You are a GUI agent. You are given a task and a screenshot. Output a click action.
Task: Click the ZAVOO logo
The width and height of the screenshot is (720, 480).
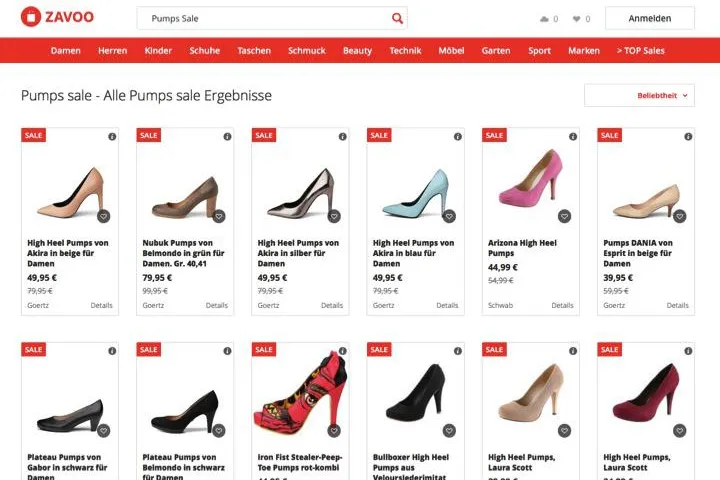(x=57, y=17)
